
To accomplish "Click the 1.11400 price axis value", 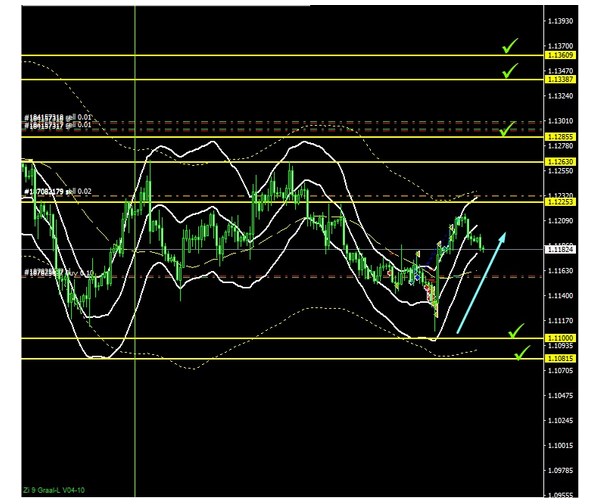I will (x=560, y=296).
